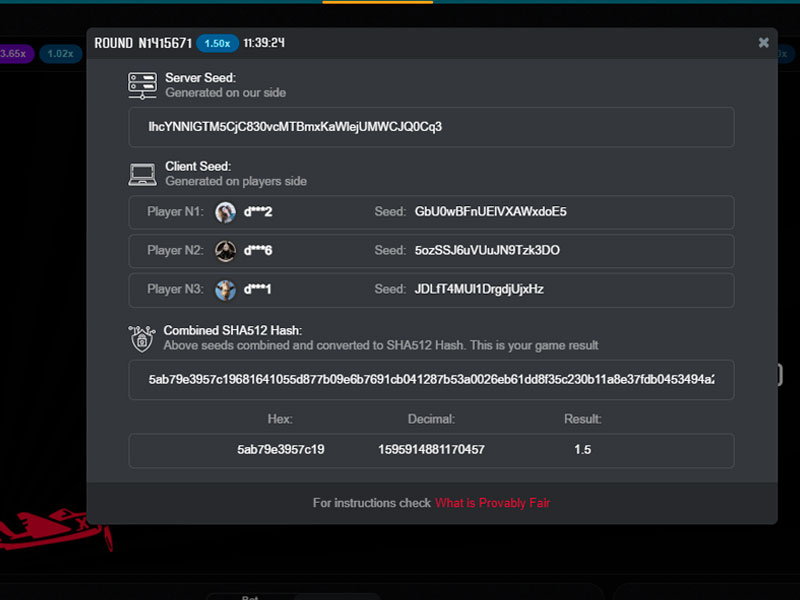Image resolution: width=800 pixels, height=600 pixels.
Task: Select Player N2 avatar
Action: (x=225, y=250)
